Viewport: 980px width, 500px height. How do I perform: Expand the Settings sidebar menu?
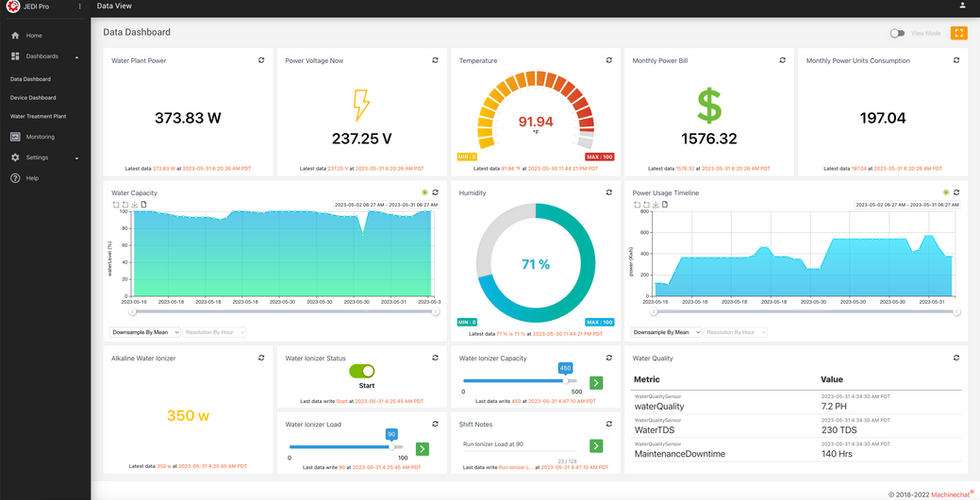tap(77, 158)
